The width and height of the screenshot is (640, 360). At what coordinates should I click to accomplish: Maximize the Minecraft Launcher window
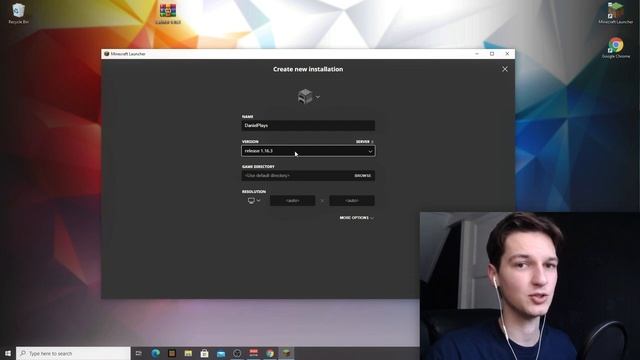pos(492,53)
